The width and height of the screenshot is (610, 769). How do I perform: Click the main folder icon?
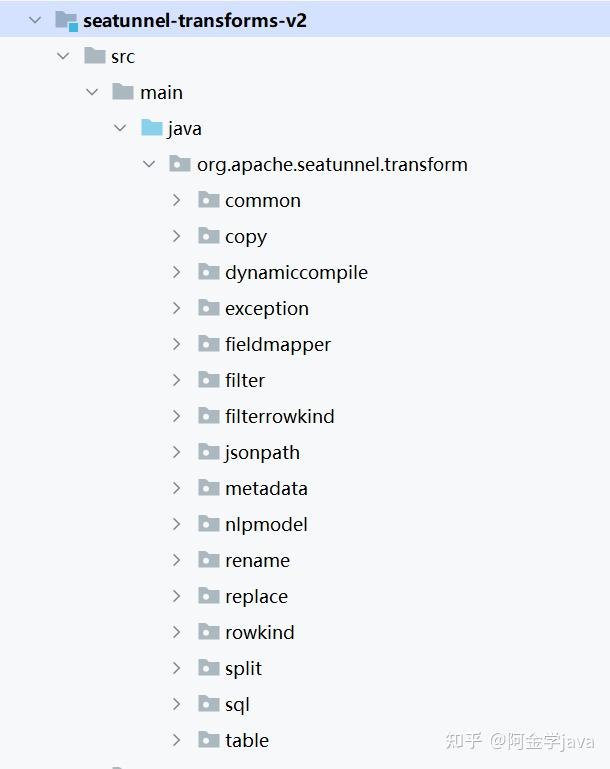pos(123,92)
